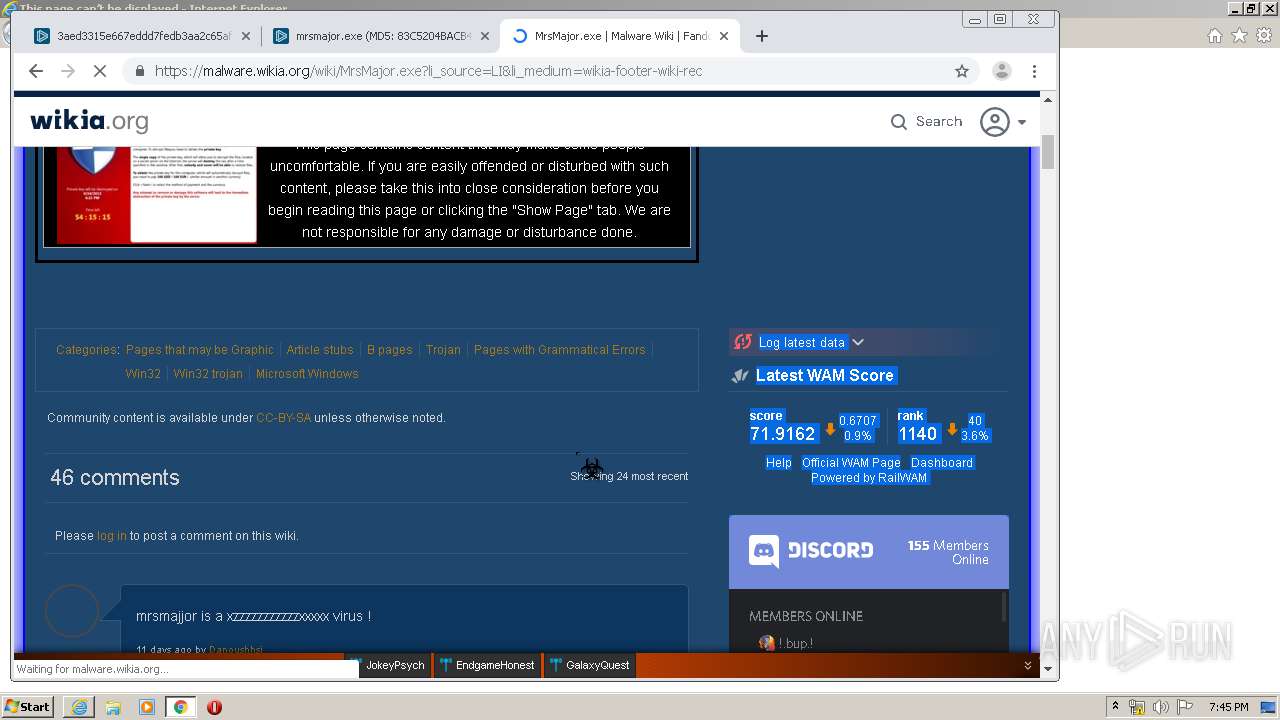Open the Chrome profile avatar
Viewport: 1280px width, 720px height.
pyautogui.click(x=1001, y=71)
